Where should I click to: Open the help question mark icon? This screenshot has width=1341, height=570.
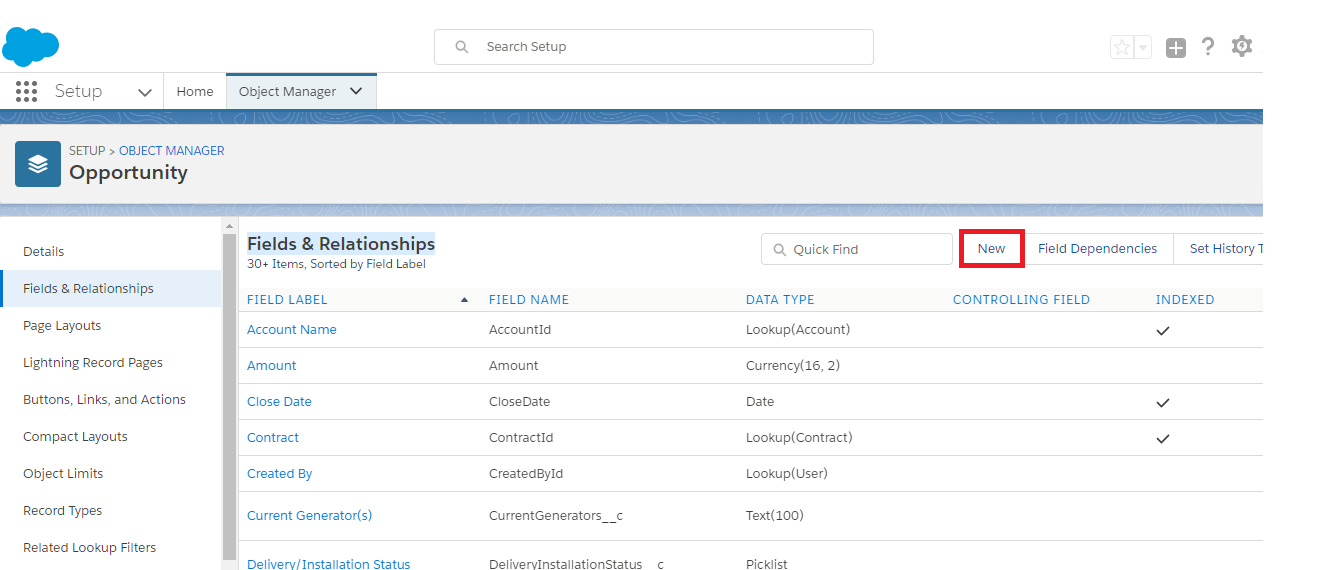(x=1208, y=46)
